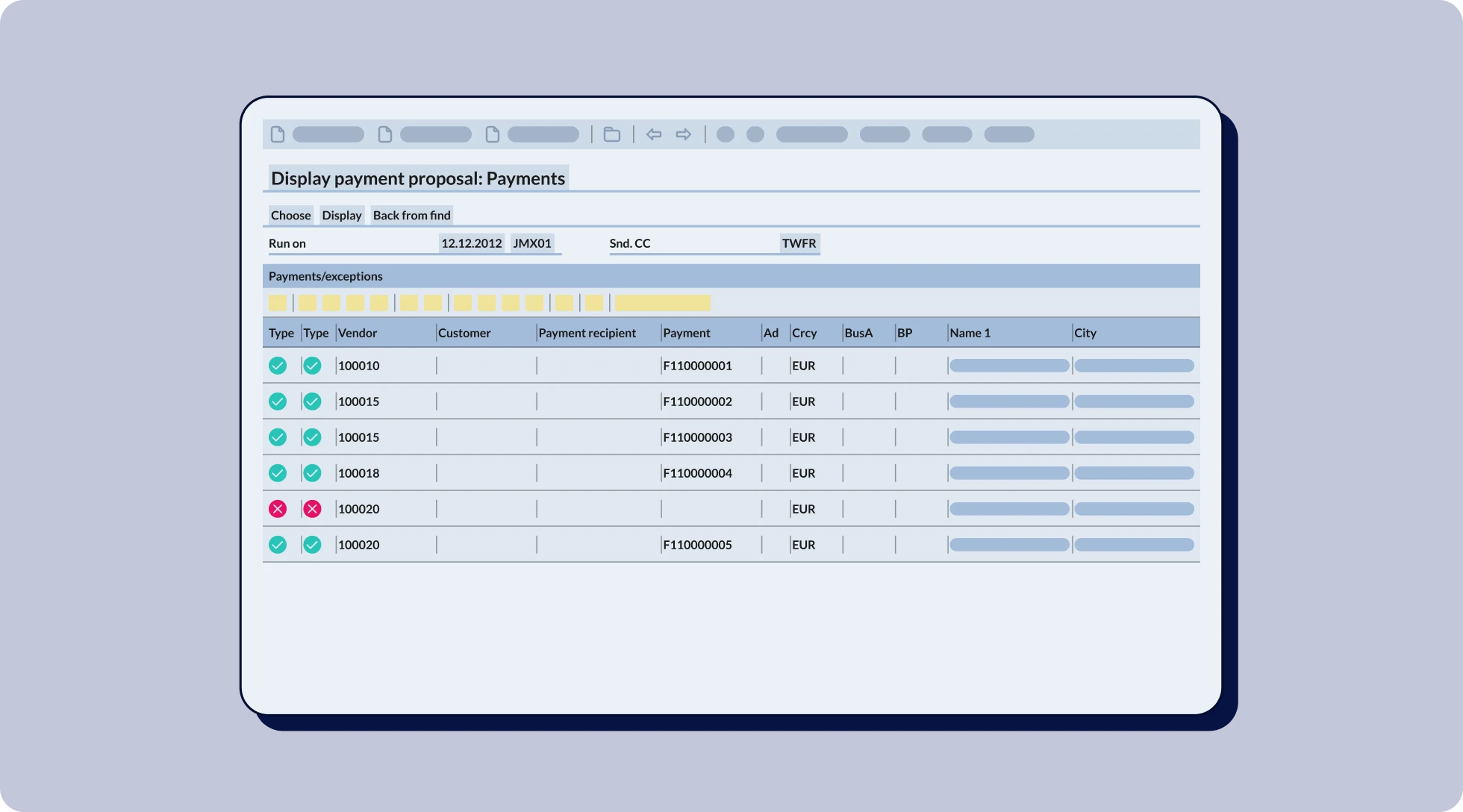The image size is (1463, 812).
Task: Click the first round circle icon in the toolbar
Action: (725, 135)
